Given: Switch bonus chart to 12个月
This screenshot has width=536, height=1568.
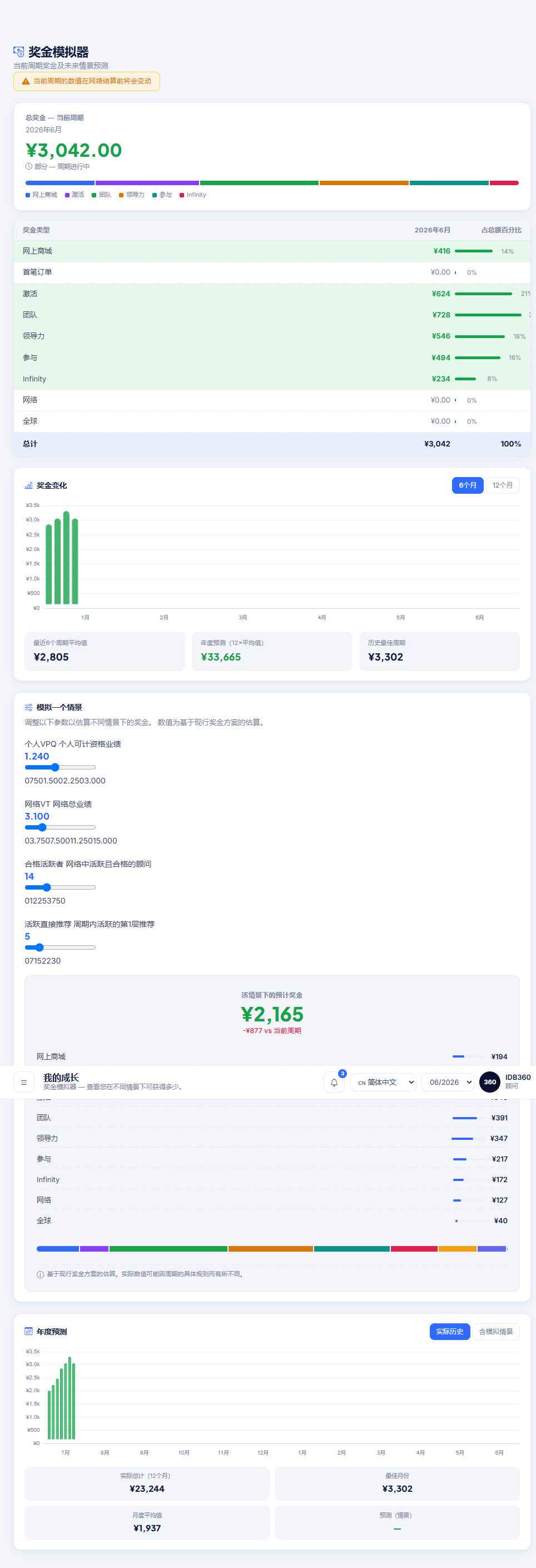Looking at the screenshot, I should pyautogui.click(x=503, y=485).
